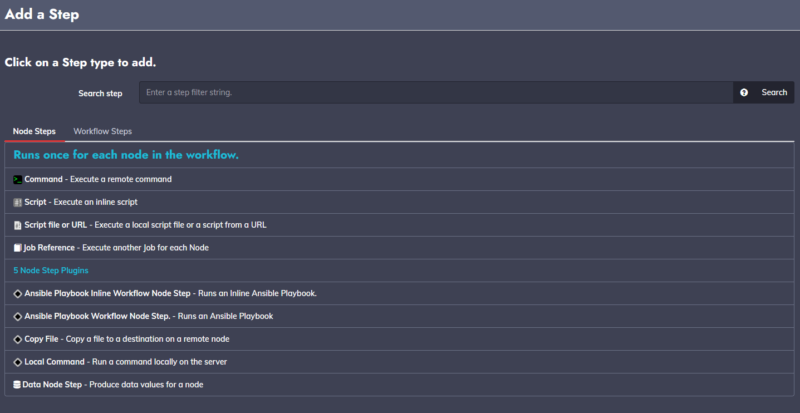Focus the step filter string field
The height and width of the screenshot is (413, 800).
coord(436,92)
